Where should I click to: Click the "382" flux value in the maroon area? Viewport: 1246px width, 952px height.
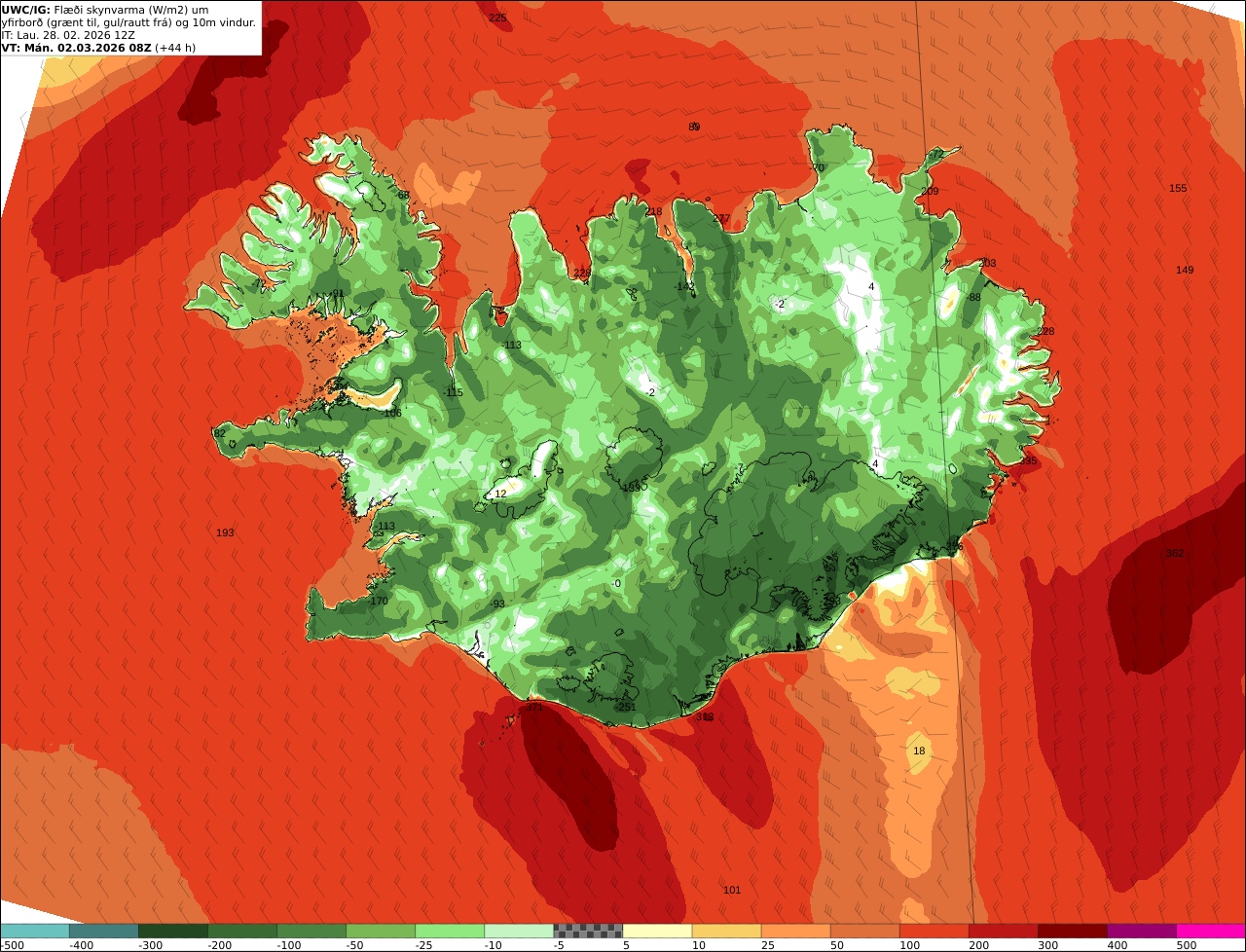[1175, 553]
